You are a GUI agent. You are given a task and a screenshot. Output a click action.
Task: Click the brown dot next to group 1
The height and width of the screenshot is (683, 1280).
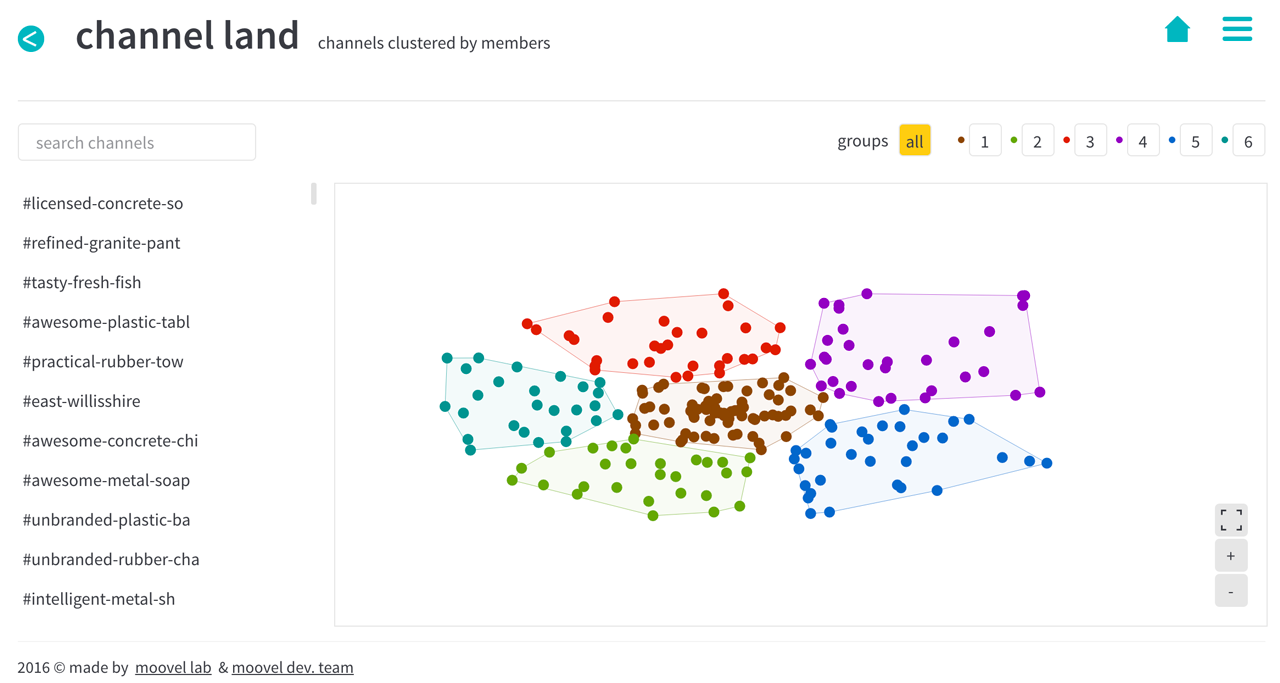961,140
